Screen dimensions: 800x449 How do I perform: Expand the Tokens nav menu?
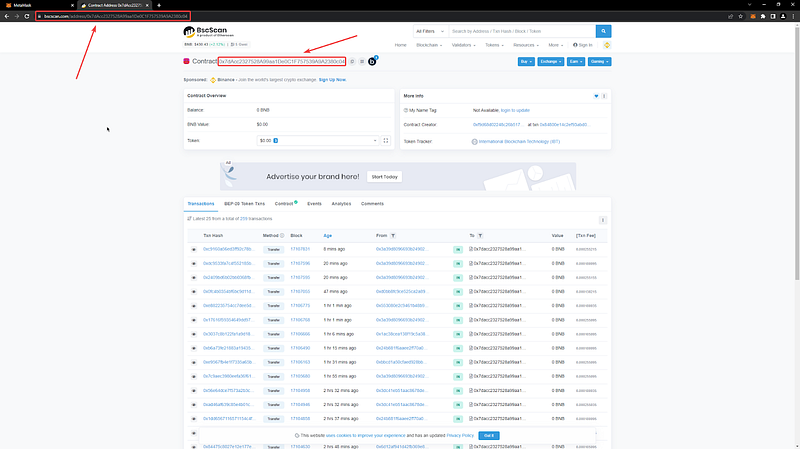pyautogui.click(x=494, y=45)
